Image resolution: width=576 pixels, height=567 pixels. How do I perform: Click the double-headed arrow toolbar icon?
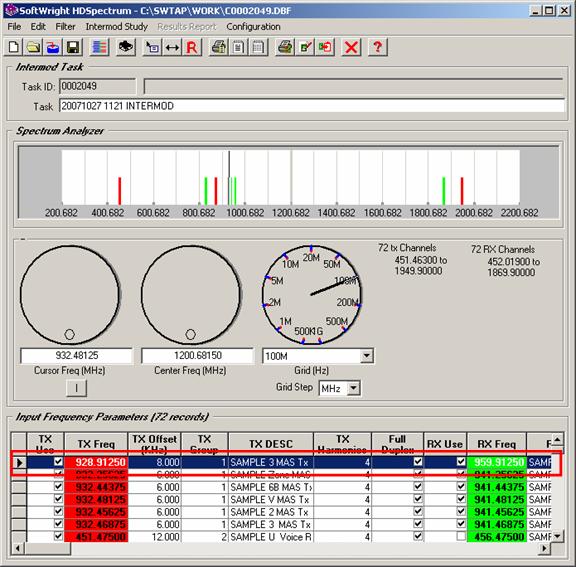point(172,47)
